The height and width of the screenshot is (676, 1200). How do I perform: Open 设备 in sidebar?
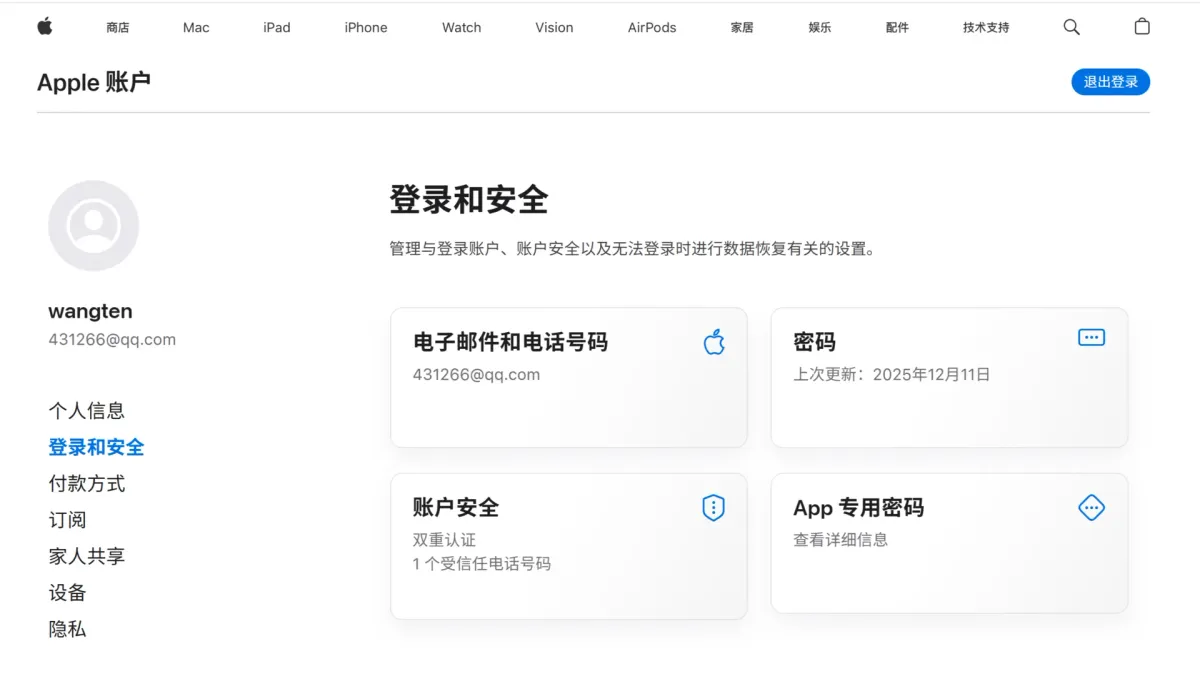67,593
